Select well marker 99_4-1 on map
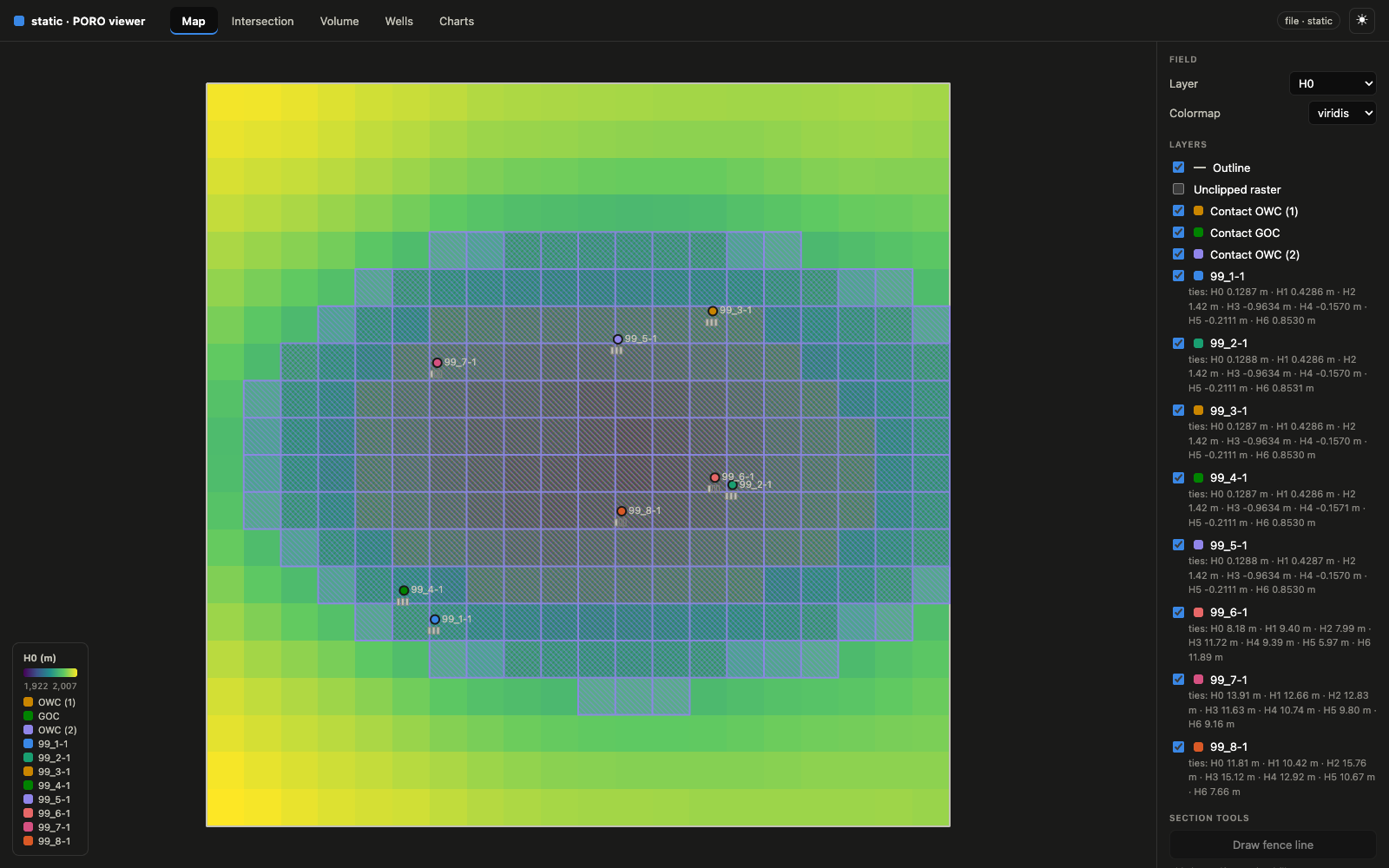Image resolution: width=1389 pixels, height=868 pixels. pyautogui.click(x=404, y=590)
